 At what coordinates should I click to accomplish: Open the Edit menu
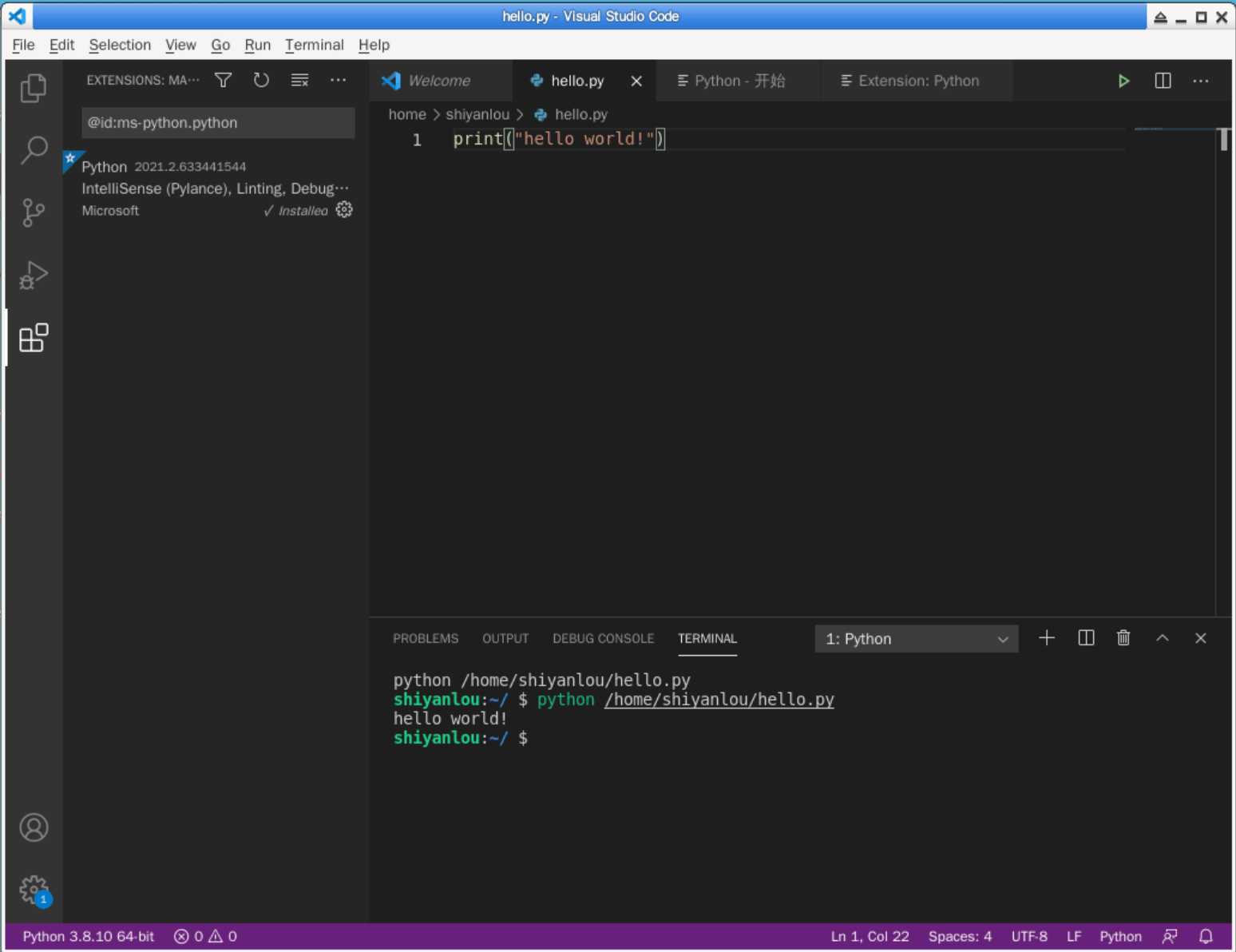[x=61, y=45]
